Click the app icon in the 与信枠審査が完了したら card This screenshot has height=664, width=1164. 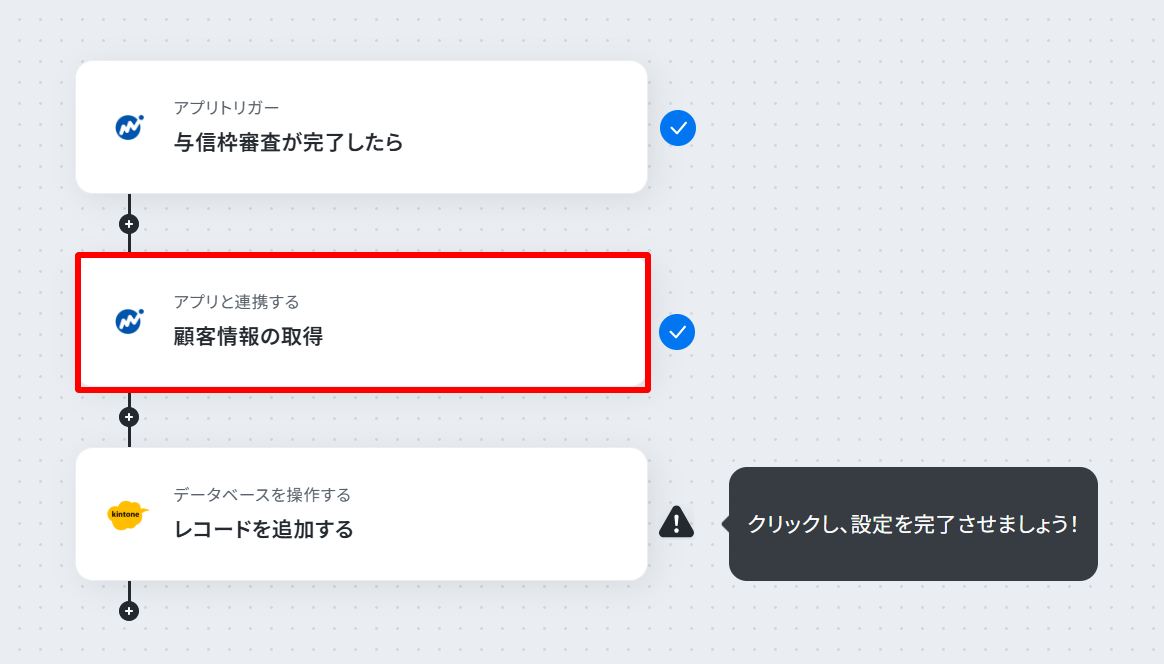point(129,127)
